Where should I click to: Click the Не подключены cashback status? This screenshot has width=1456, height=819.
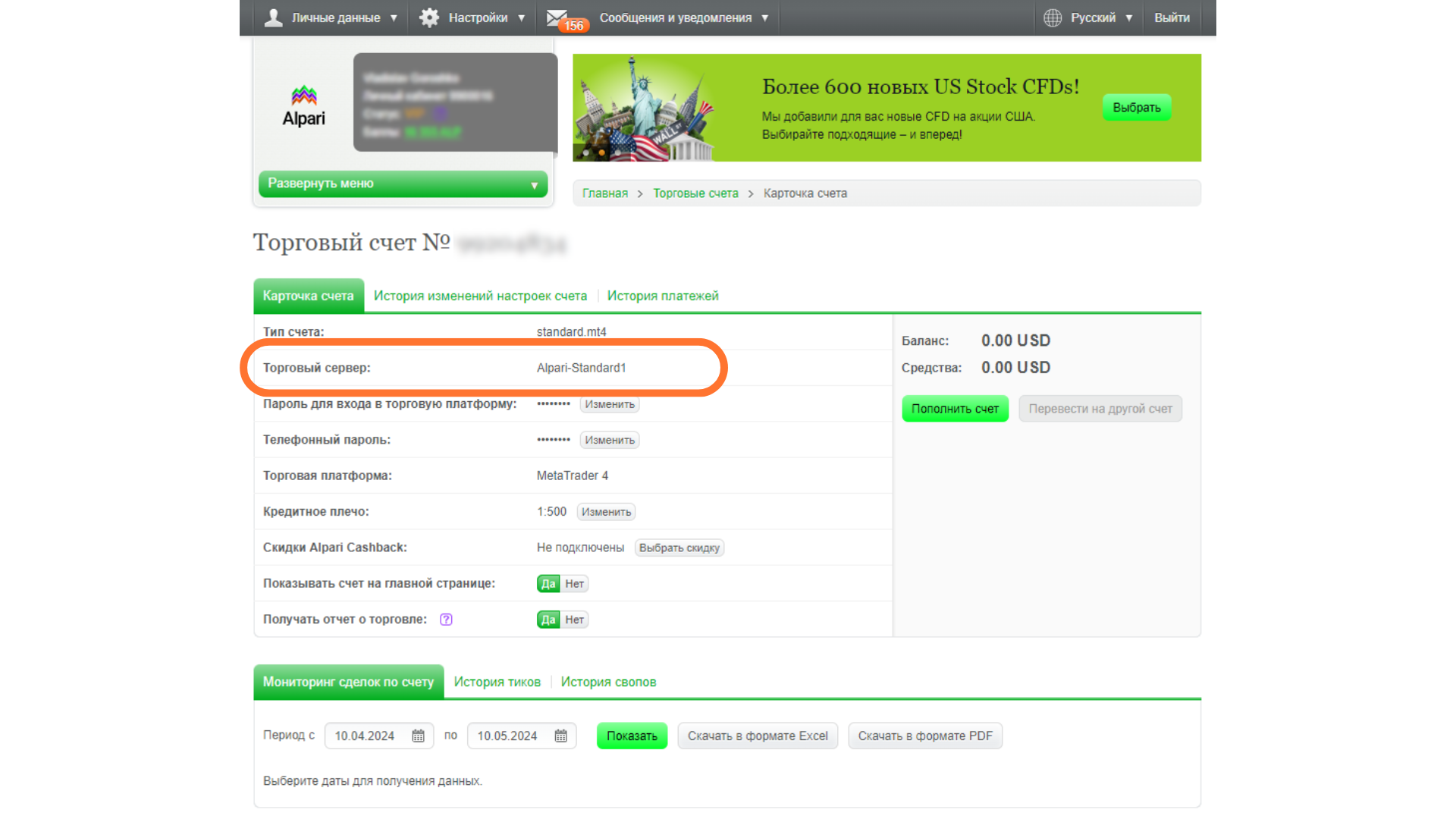click(580, 548)
